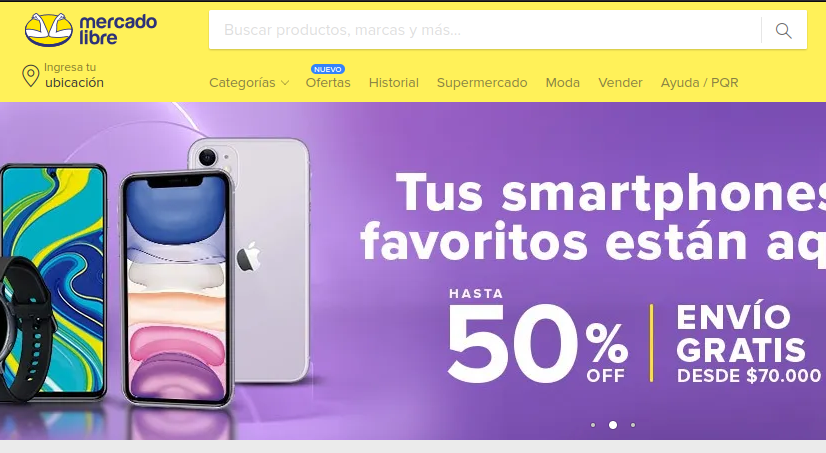Click the chevron next to Categorías
826x453 pixels.
click(285, 83)
